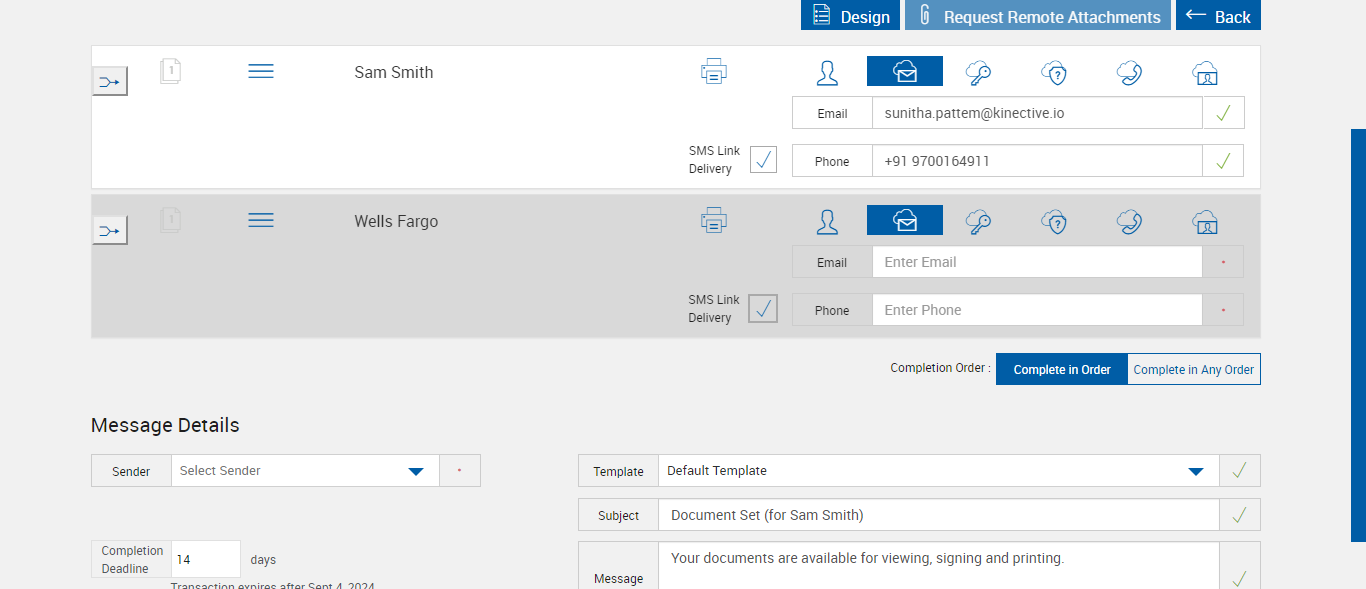
Task: Click the Request Remote Attachments button
Action: click(x=1038, y=16)
